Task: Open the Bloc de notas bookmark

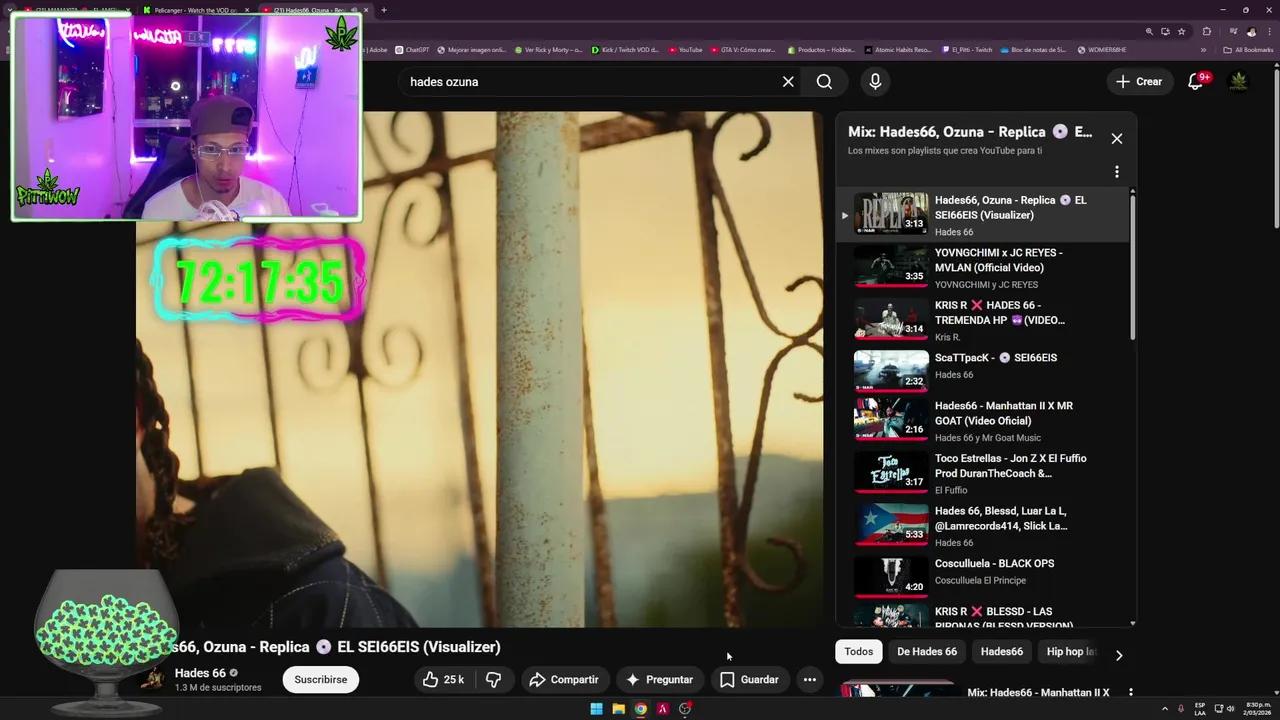Action: pos(1033,49)
